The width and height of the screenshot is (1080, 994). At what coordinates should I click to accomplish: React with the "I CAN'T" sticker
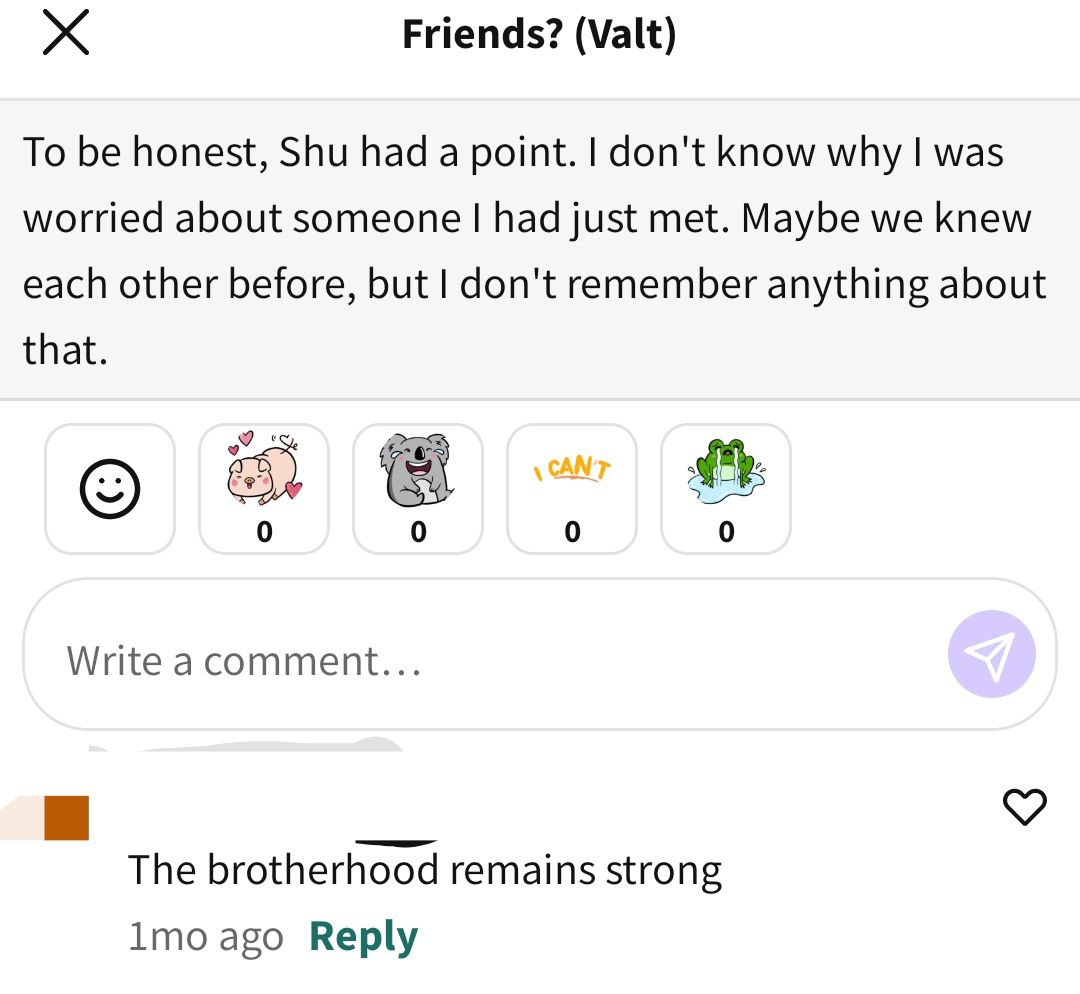pyautogui.click(x=572, y=488)
